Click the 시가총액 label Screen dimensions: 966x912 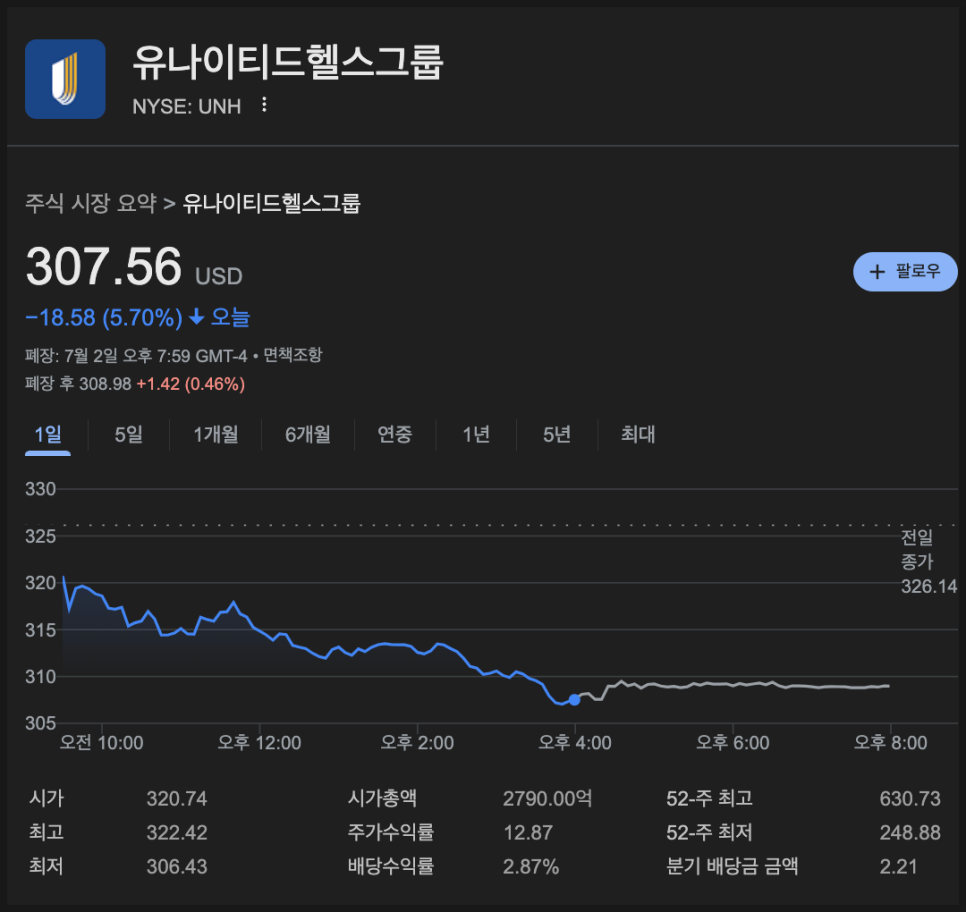coord(382,799)
